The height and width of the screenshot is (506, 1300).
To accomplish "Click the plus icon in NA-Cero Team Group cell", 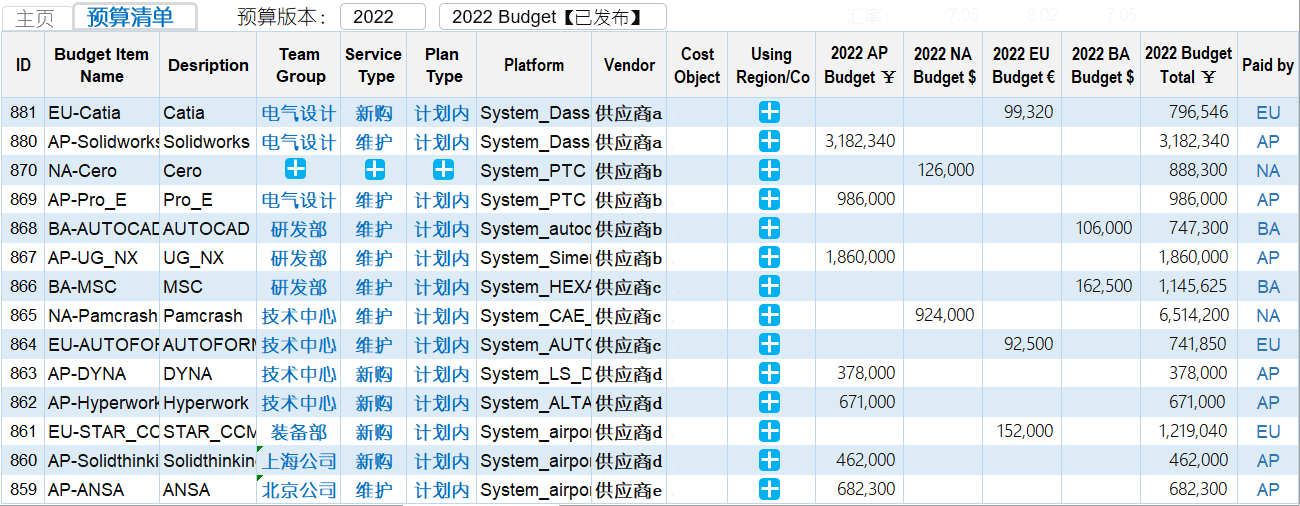I will [x=297, y=170].
